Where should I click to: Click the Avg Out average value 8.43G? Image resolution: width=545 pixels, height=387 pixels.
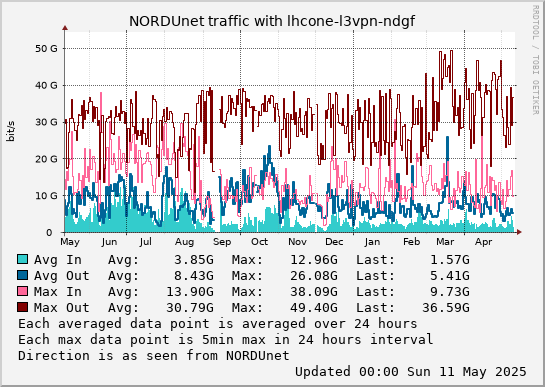[x=194, y=276]
